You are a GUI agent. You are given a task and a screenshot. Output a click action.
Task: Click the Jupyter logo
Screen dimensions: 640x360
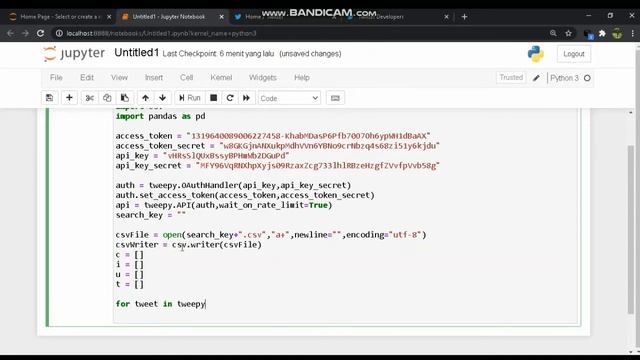click(x=74, y=53)
